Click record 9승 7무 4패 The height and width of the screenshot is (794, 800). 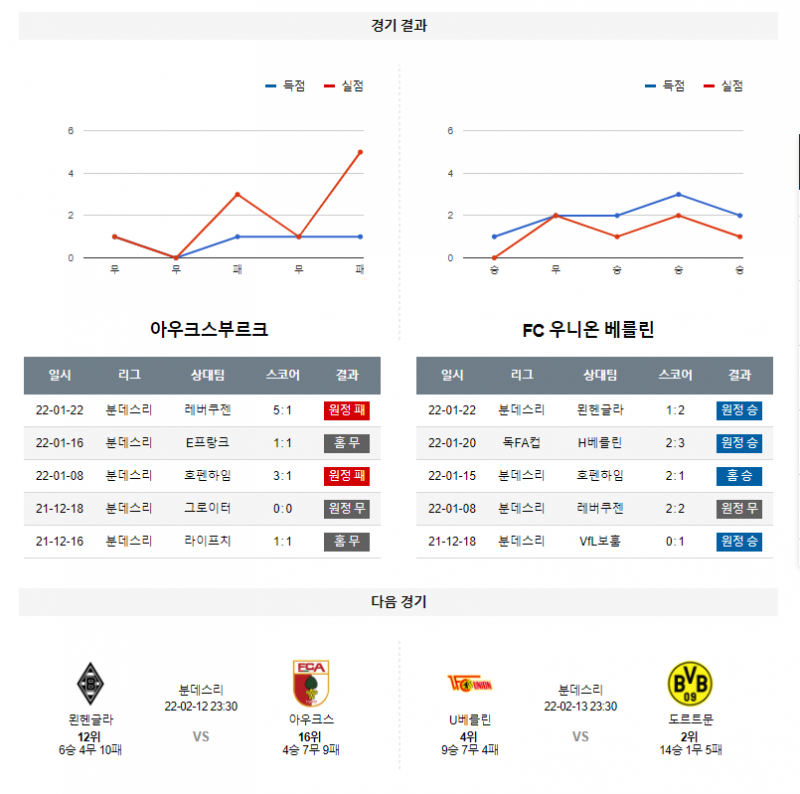pos(470,750)
